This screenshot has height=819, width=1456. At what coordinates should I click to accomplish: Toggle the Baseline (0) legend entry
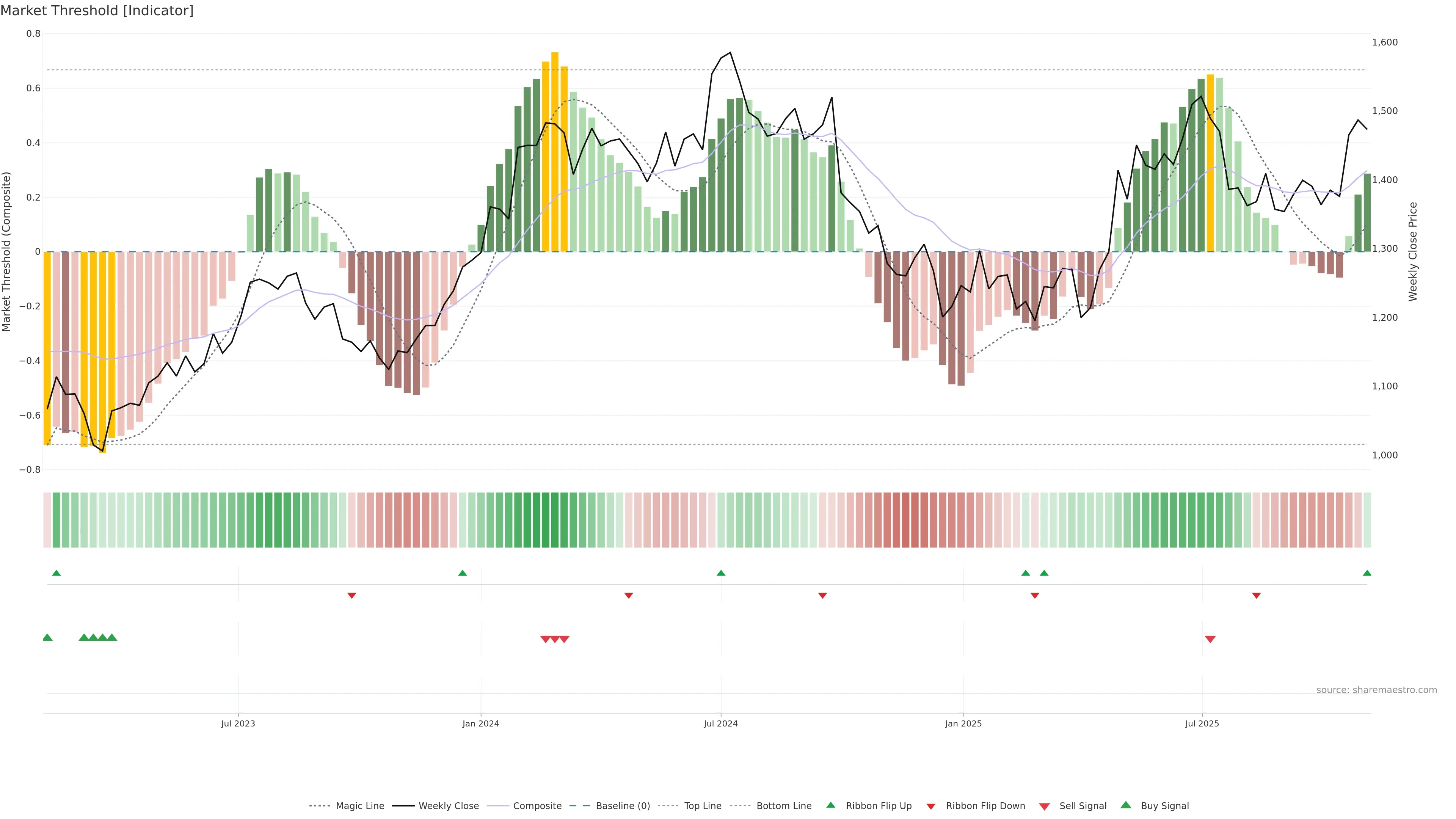[x=622, y=806]
